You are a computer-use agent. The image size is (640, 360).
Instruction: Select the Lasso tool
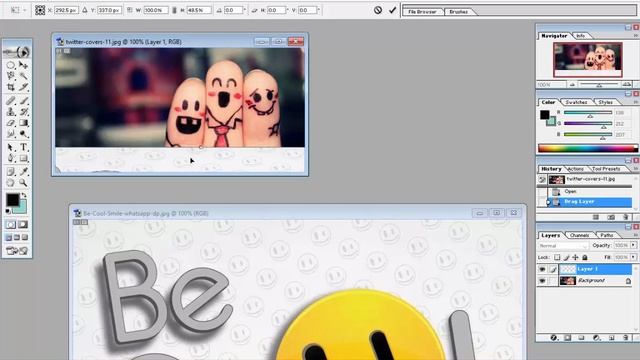11,76
